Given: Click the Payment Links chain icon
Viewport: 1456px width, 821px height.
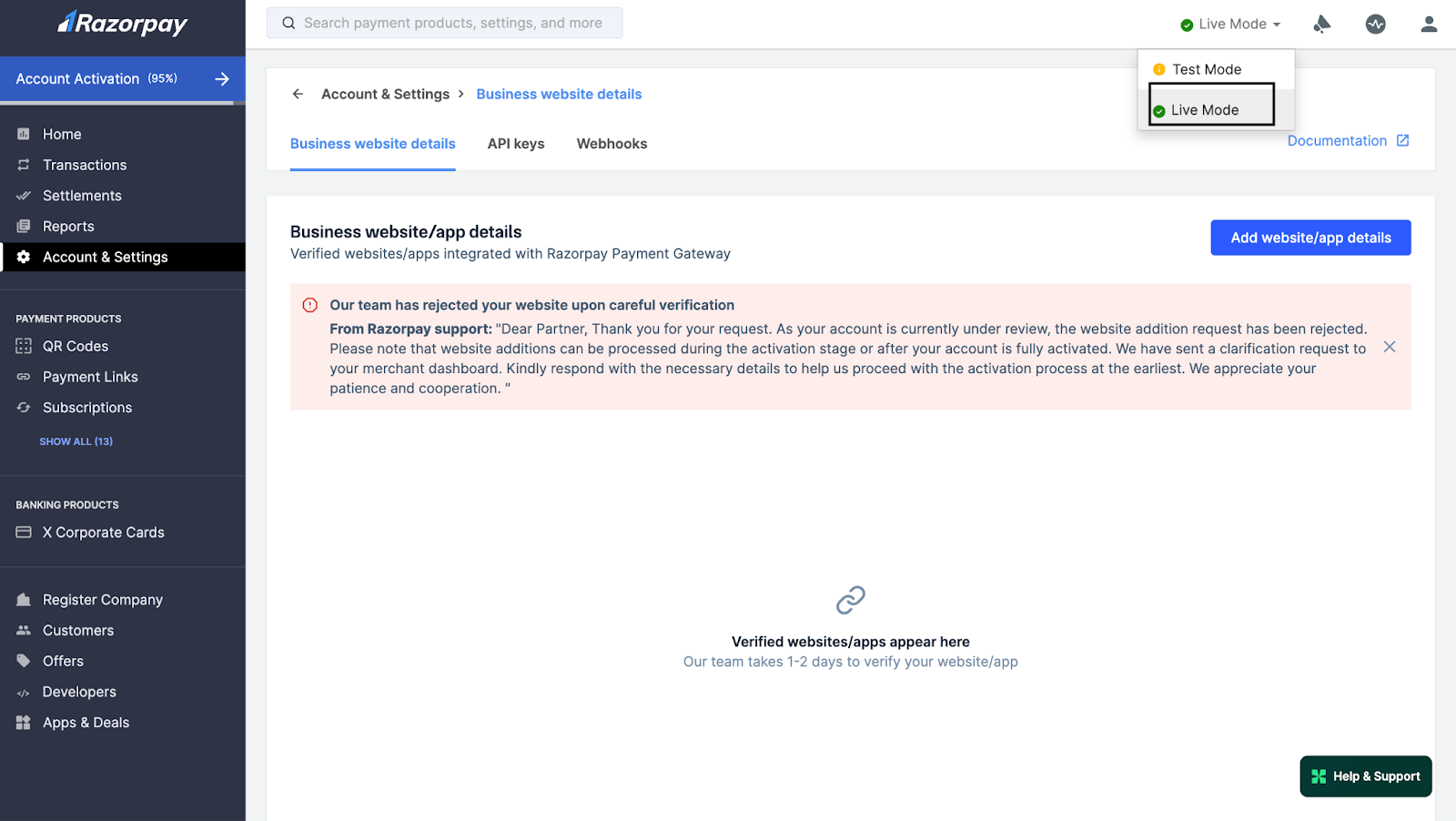Looking at the screenshot, I should coord(24,377).
